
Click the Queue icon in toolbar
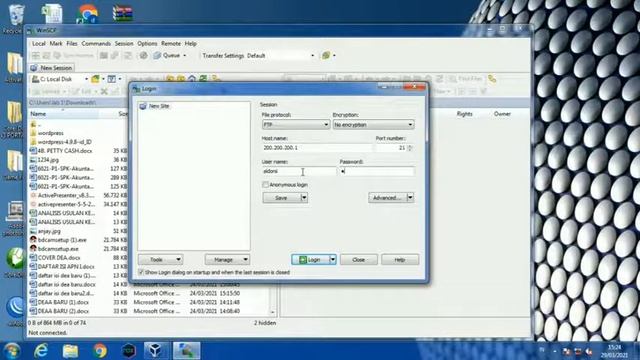(157, 56)
